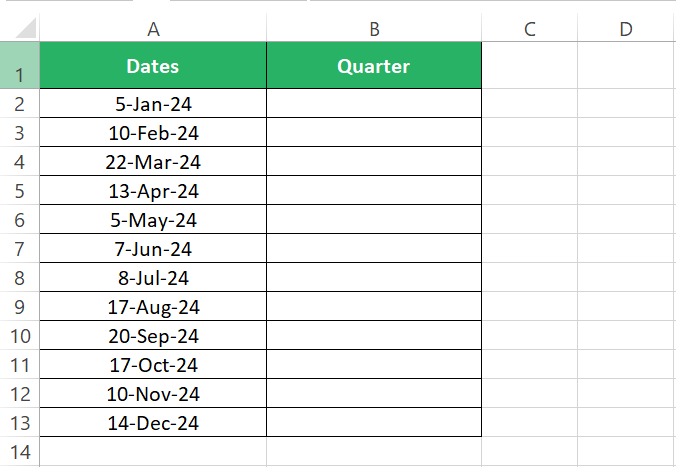Viewport: 676px width, 467px height.
Task: Select the cell containing 14-Dec-24
Action: pos(153,423)
